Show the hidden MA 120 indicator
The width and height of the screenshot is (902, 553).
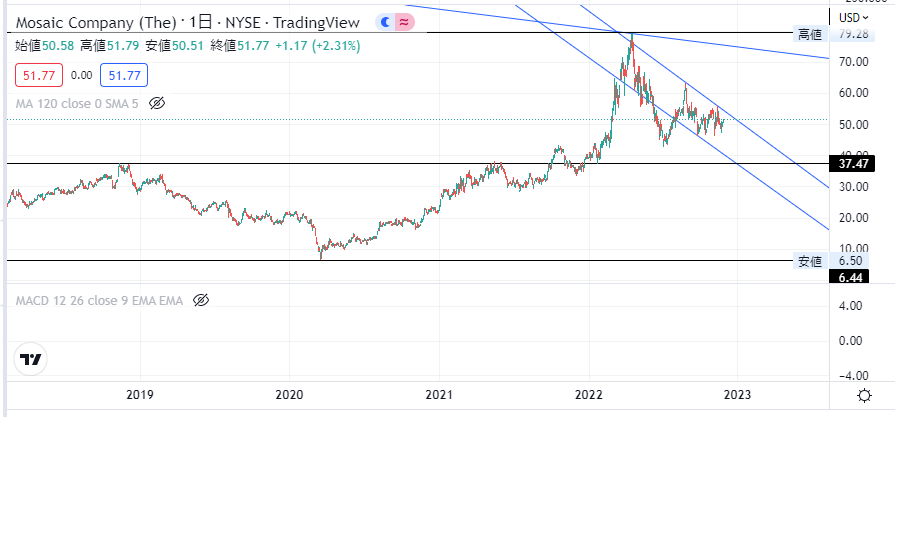[156, 103]
